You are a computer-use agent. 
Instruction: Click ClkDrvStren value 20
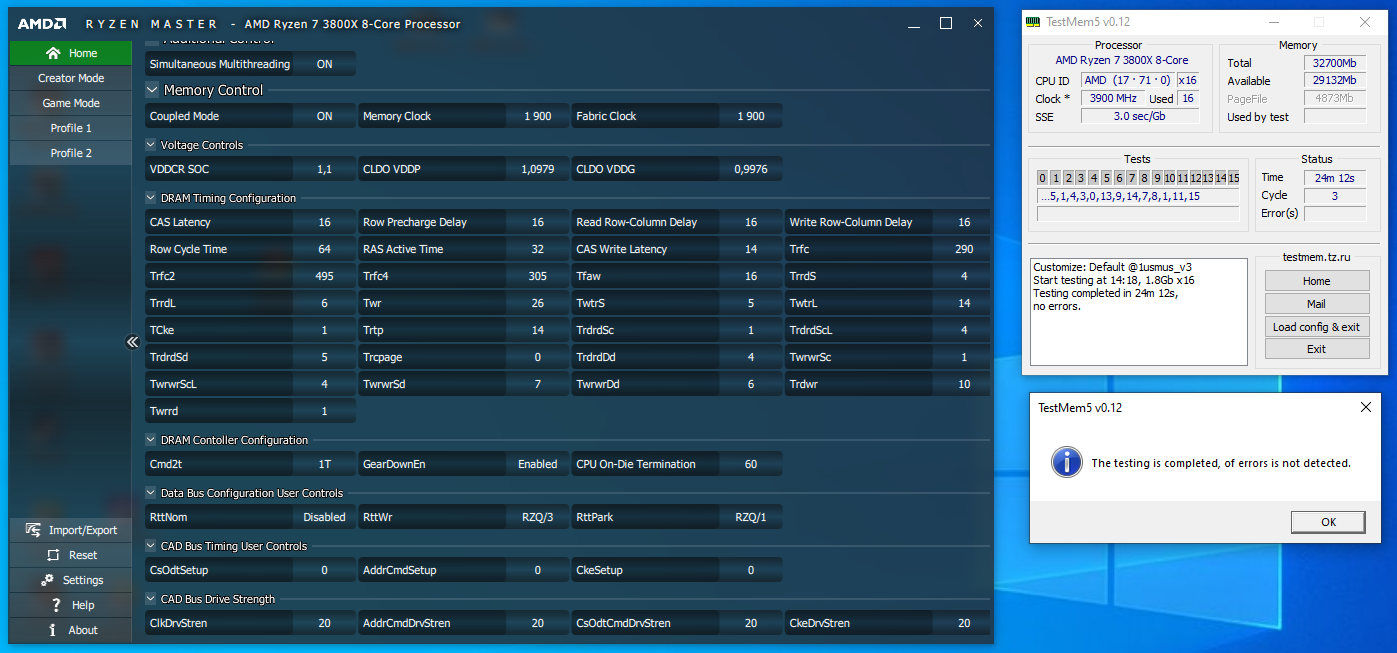point(325,623)
